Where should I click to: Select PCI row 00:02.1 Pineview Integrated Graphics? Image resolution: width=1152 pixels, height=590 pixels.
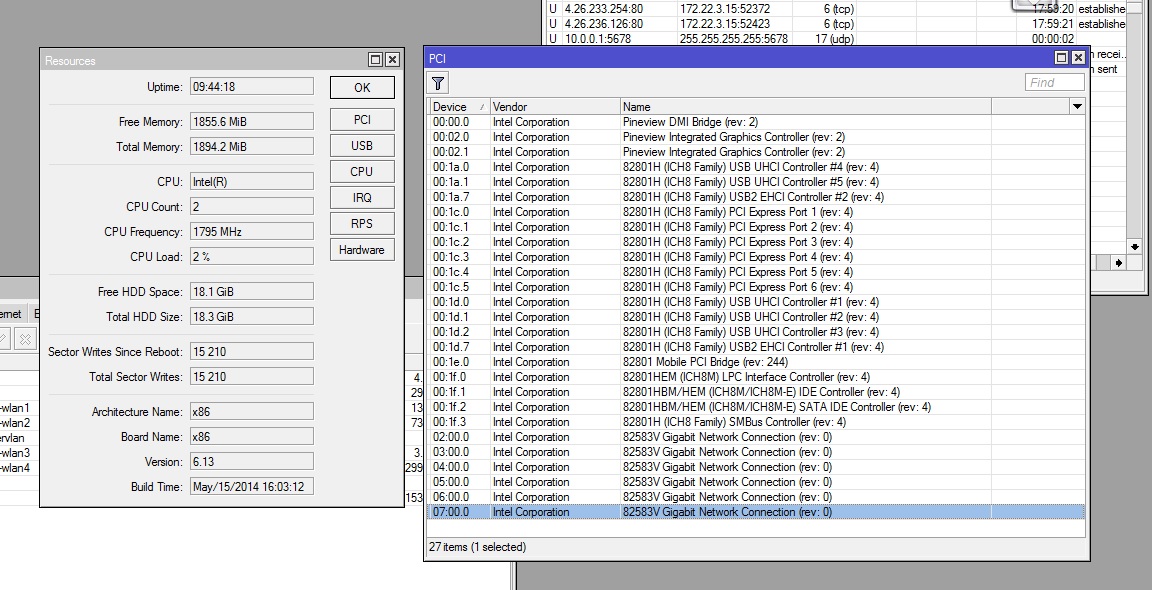coord(757,152)
